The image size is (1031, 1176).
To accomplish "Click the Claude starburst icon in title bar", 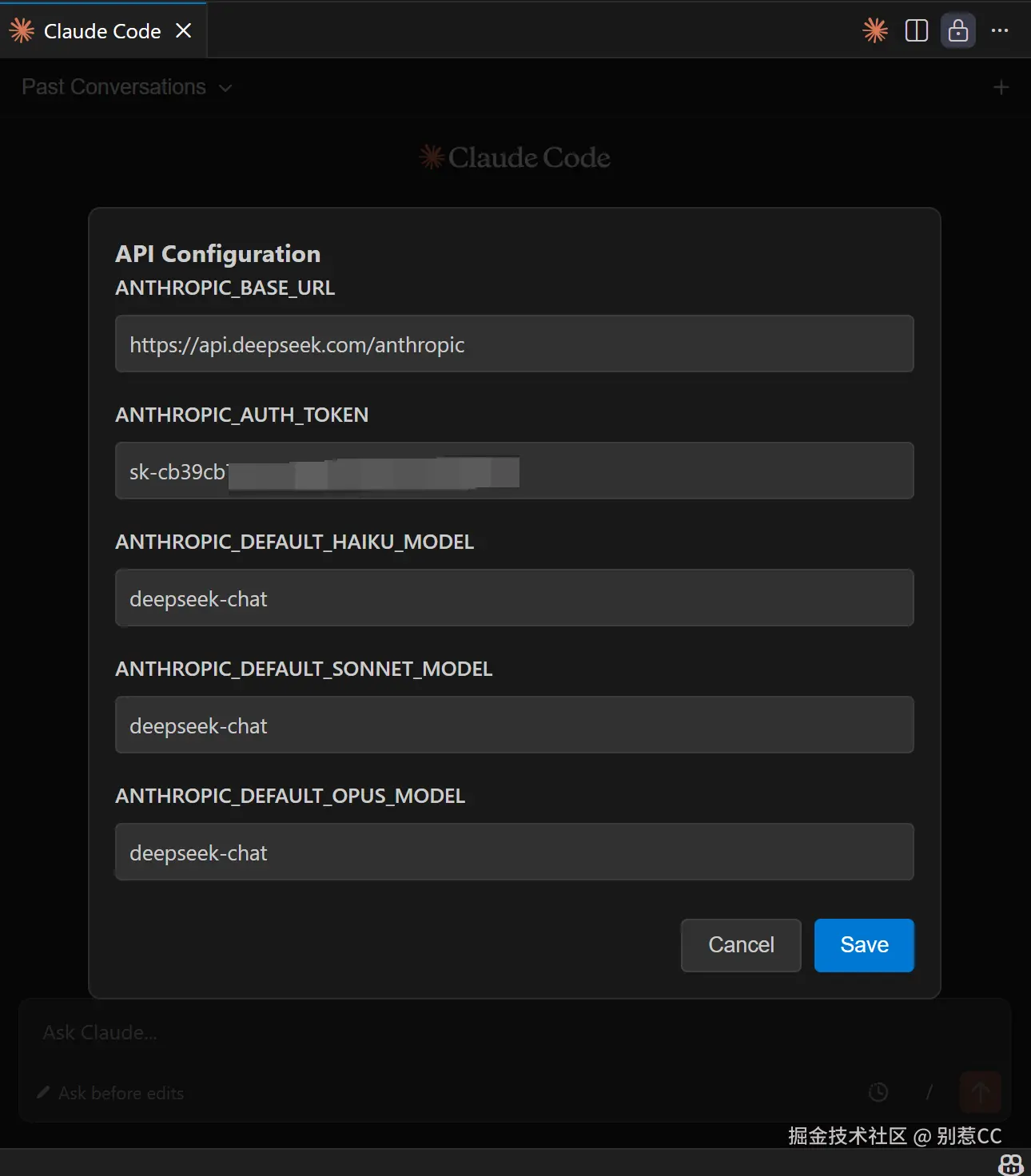I will [875, 31].
